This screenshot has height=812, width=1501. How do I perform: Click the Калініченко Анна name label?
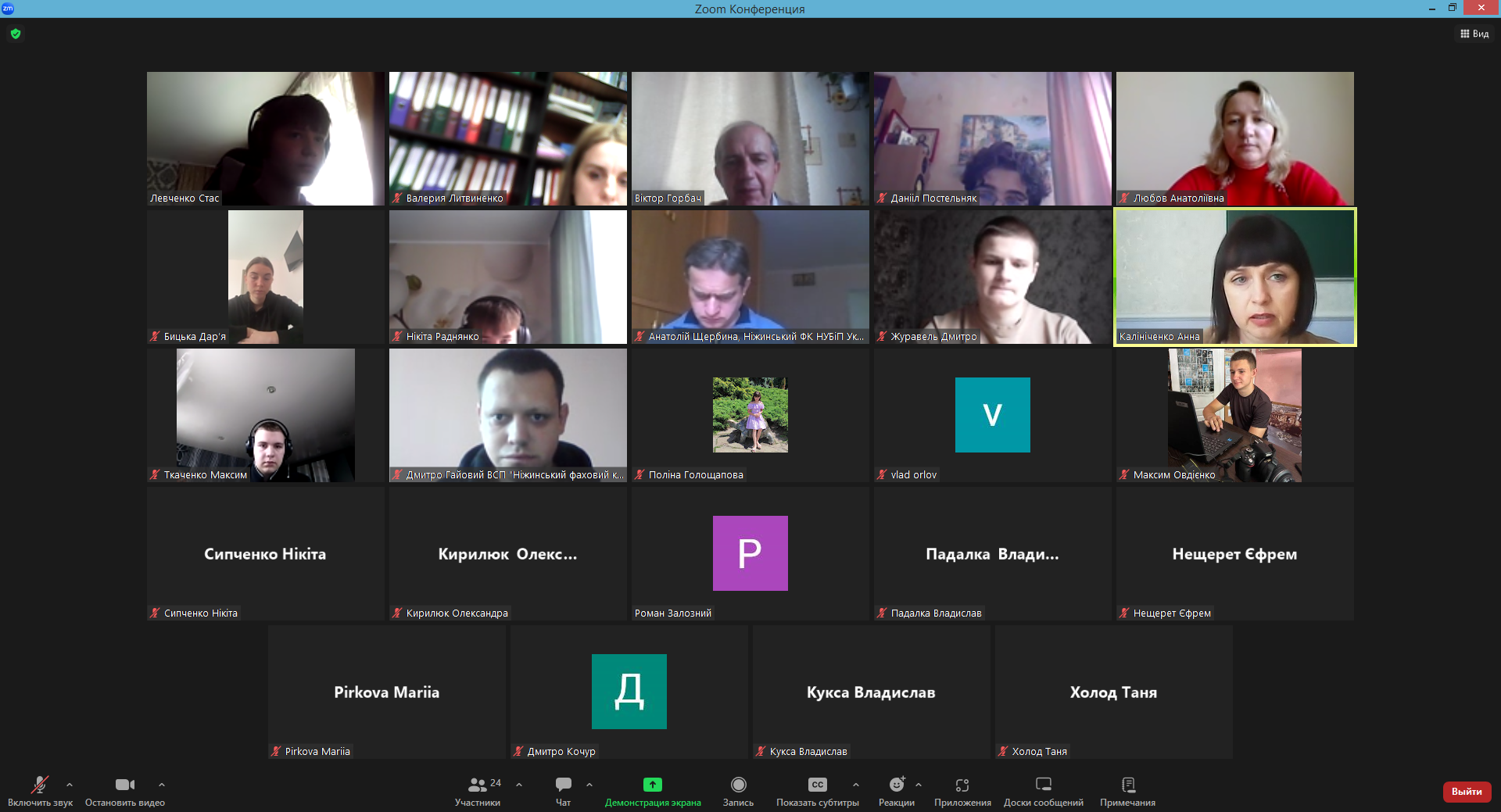click(x=1159, y=337)
